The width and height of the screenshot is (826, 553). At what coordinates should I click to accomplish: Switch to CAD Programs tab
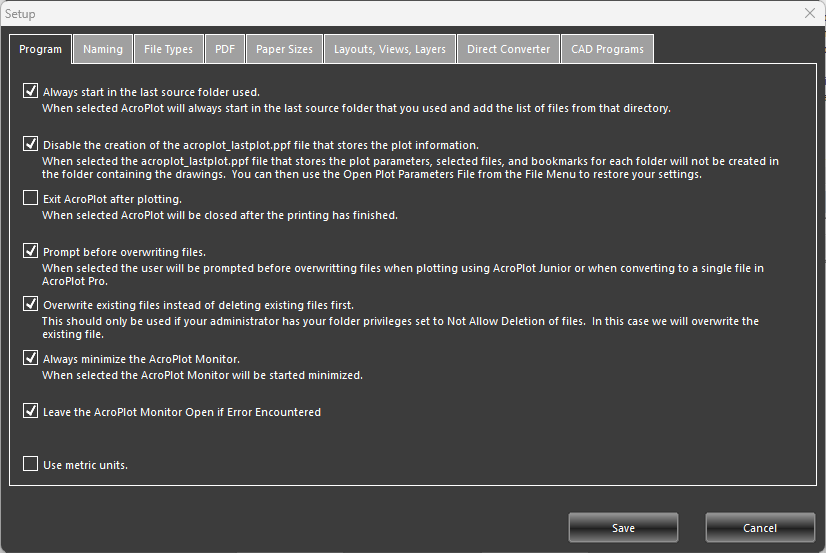point(607,49)
